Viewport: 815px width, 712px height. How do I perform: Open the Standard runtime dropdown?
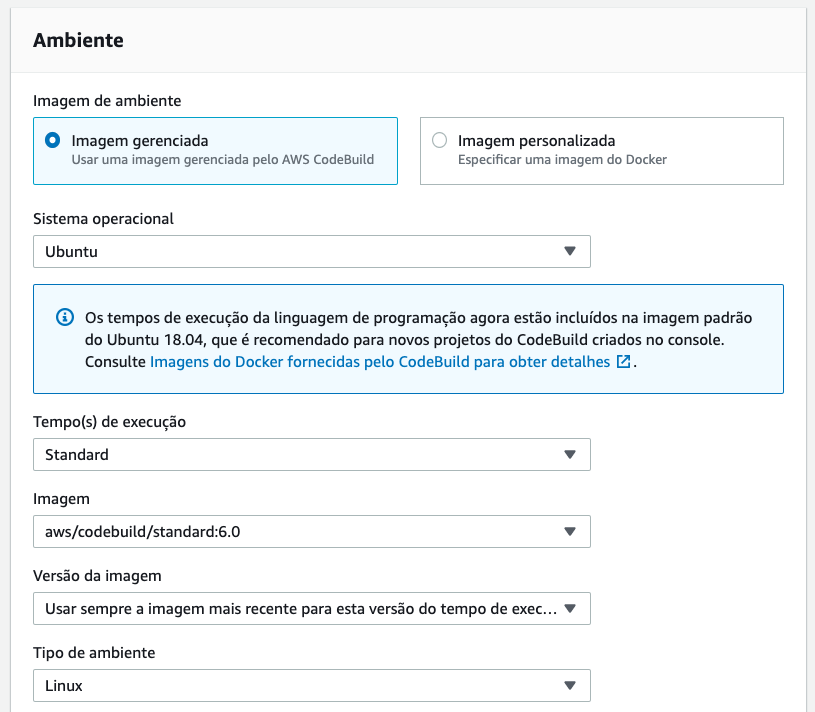pos(312,455)
